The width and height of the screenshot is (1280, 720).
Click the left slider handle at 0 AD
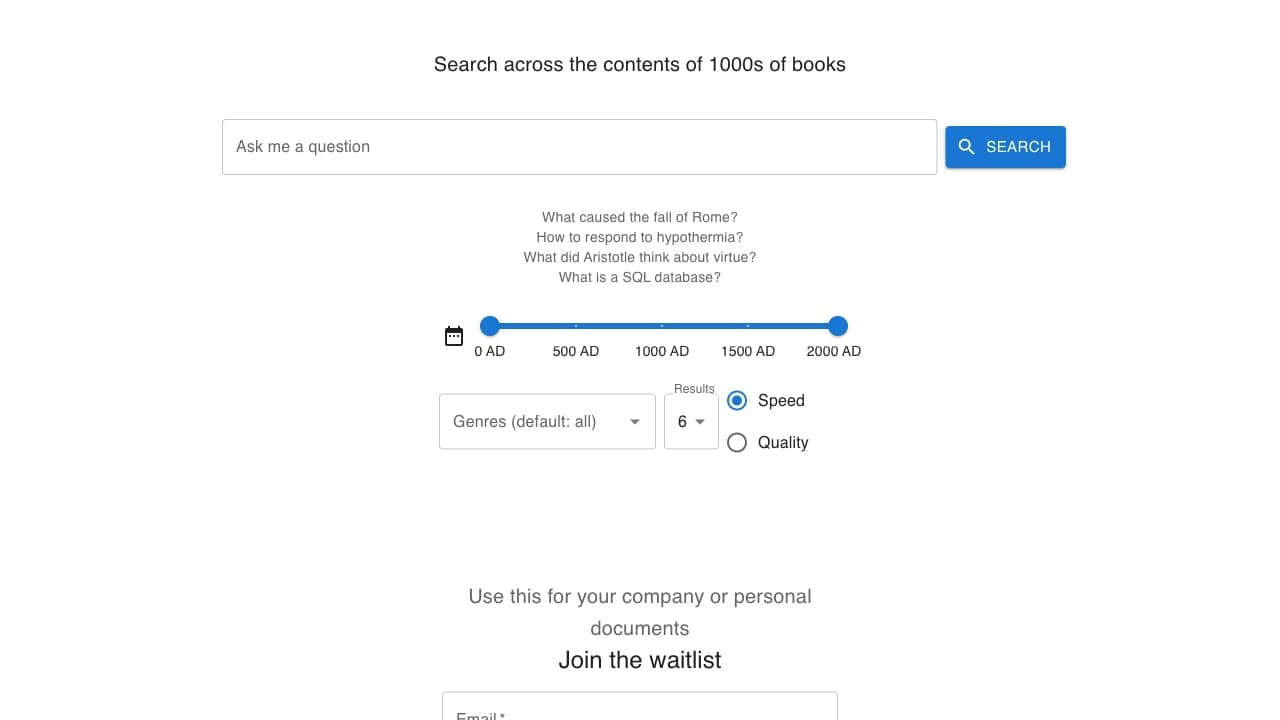click(489, 326)
